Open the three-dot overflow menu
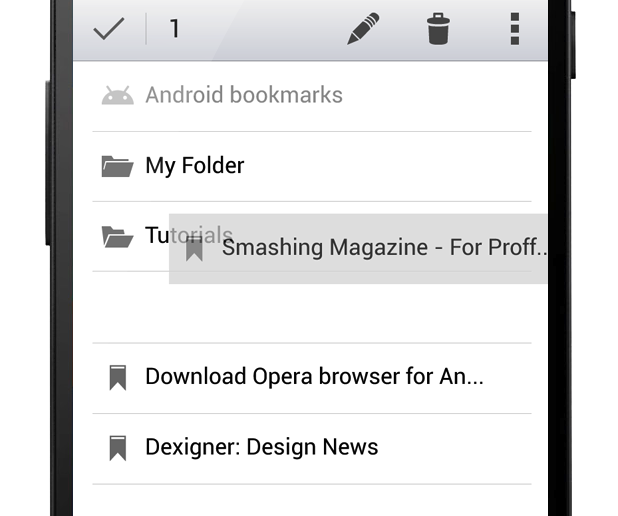Screen dimensions: 618x516 (x=514, y=30)
